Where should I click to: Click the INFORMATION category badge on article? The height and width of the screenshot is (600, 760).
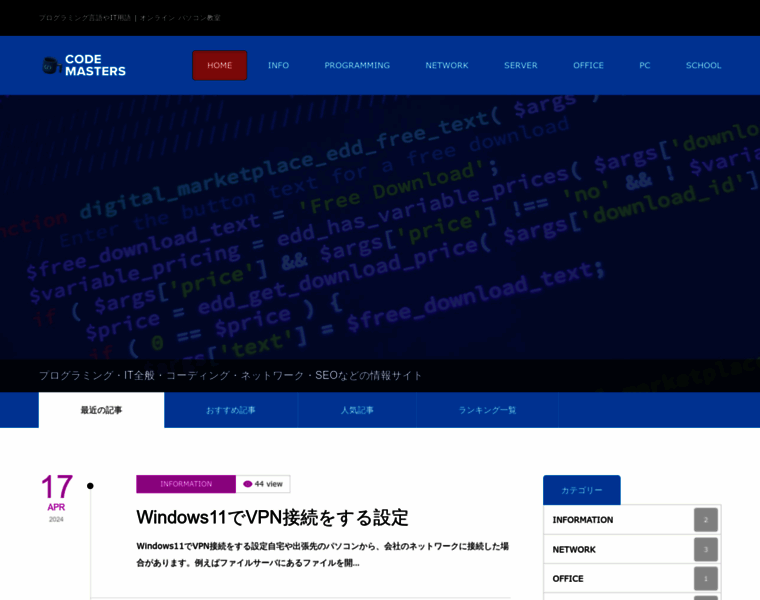click(x=186, y=484)
